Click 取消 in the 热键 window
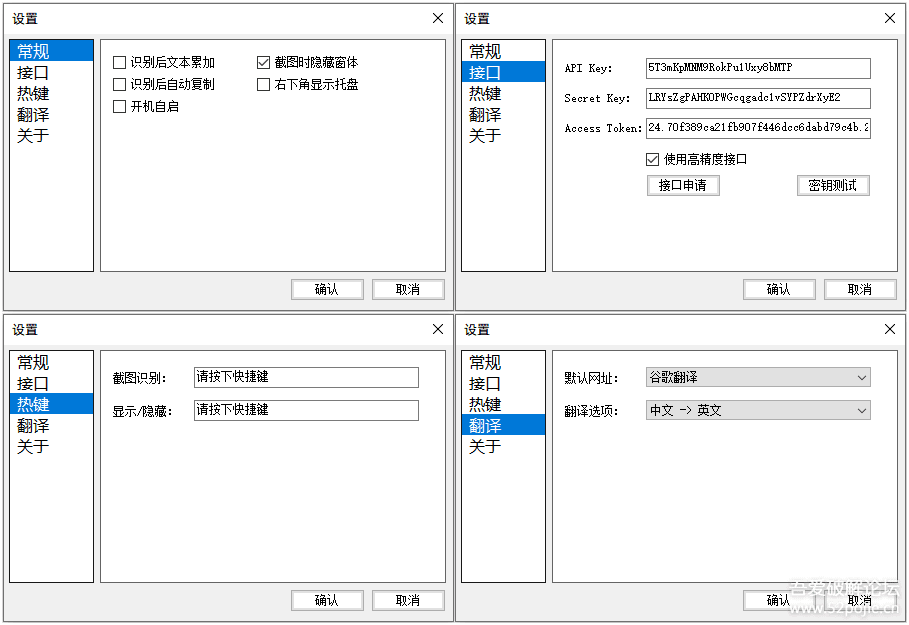 pos(408,600)
